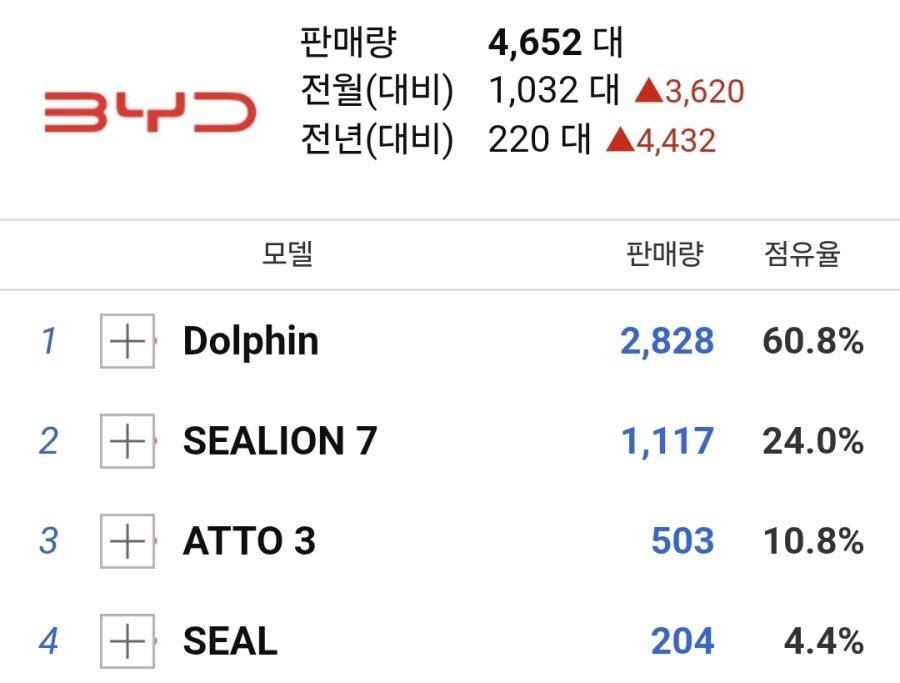
Task: Click Dolphin sales figure 2,828
Action: click(668, 342)
